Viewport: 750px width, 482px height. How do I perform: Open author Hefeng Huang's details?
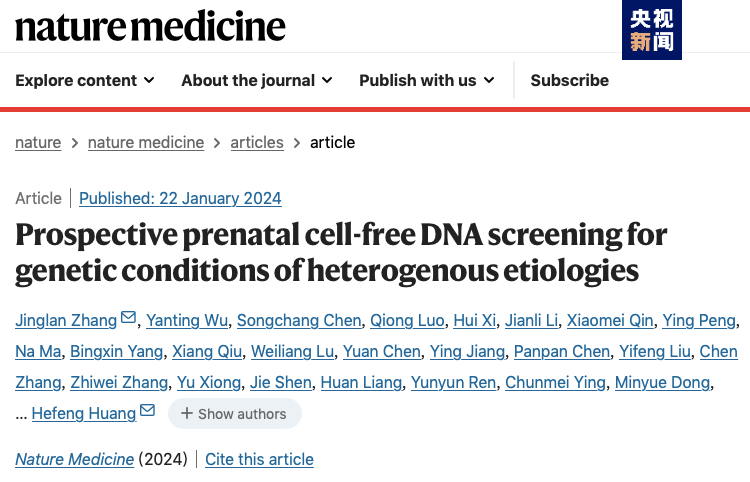click(x=84, y=412)
